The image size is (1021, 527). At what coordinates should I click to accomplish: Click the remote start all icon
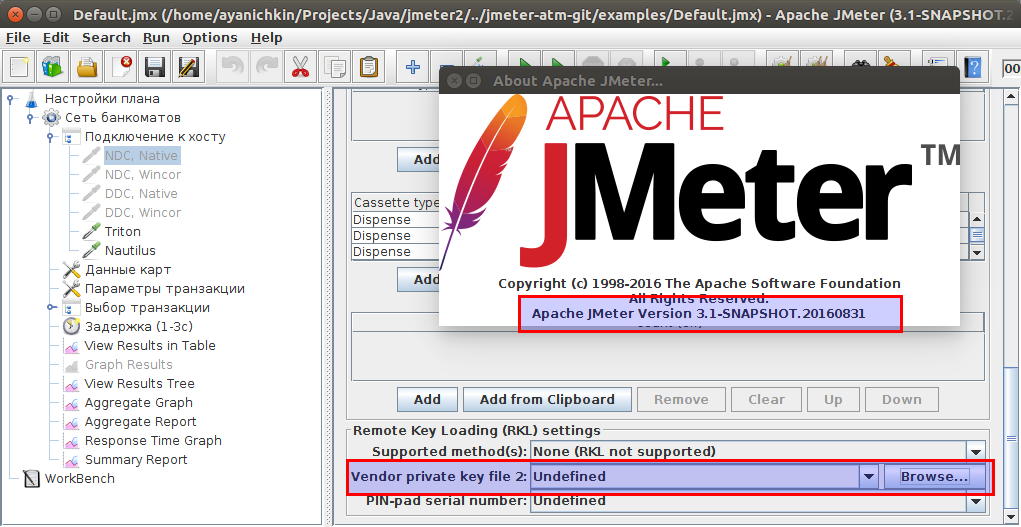[x=666, y=62]
